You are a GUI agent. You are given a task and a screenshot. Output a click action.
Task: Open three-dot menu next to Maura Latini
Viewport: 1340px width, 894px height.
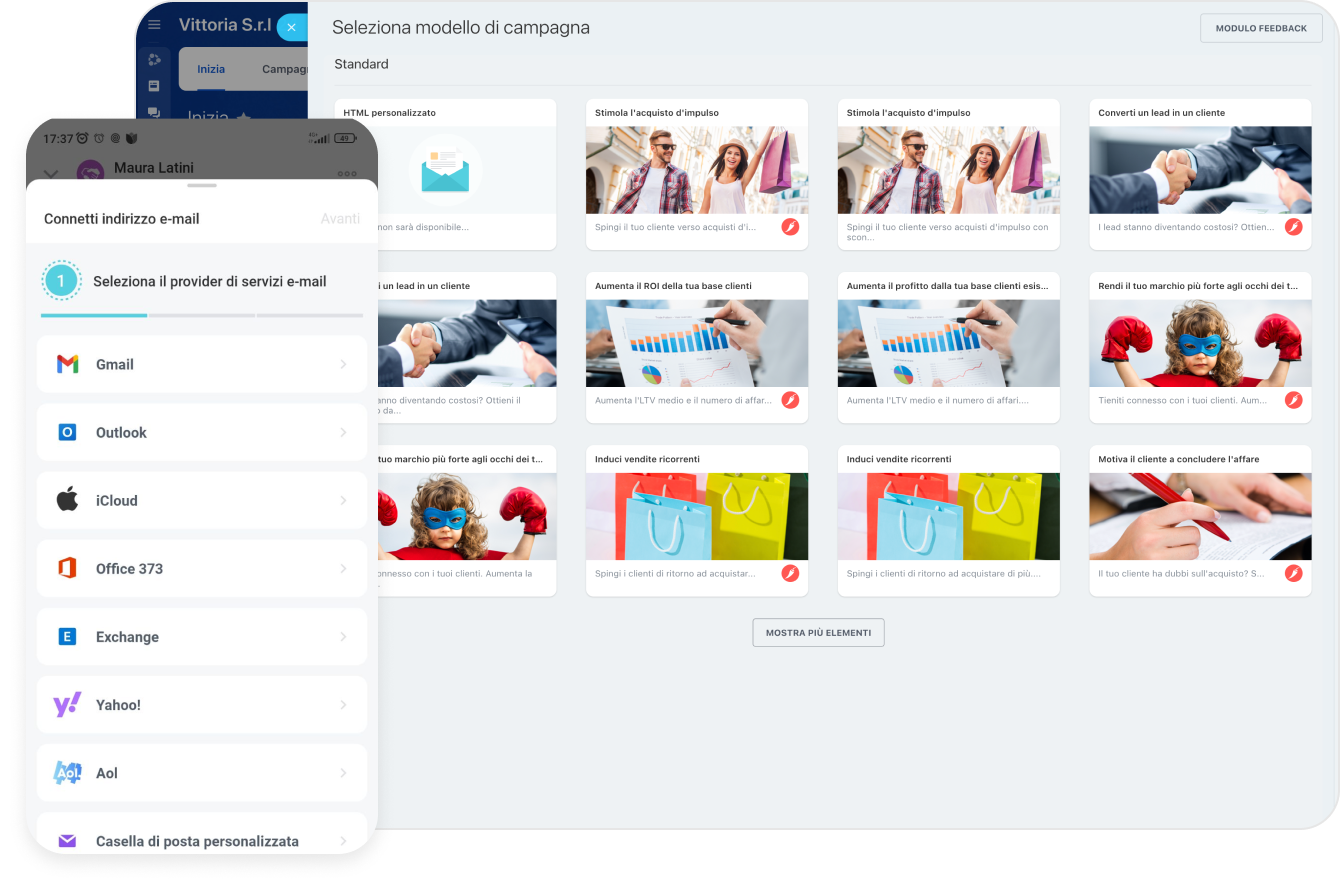pyautogui.click(x=347, y=173)
